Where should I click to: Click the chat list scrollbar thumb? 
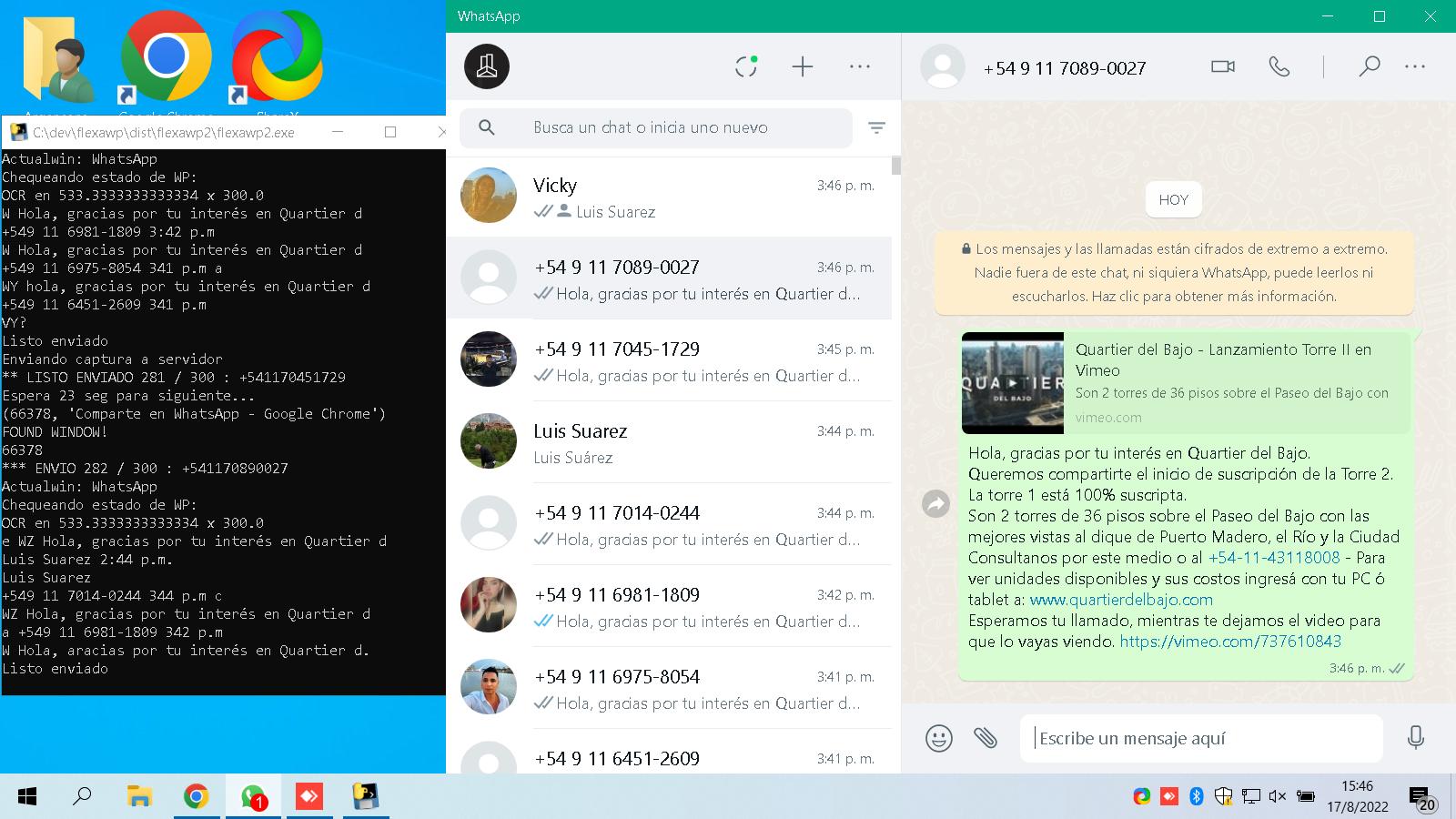[896, 165]
